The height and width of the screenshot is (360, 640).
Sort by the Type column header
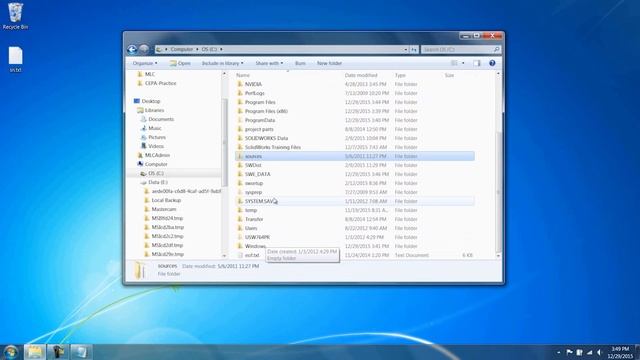pos(400,76)
